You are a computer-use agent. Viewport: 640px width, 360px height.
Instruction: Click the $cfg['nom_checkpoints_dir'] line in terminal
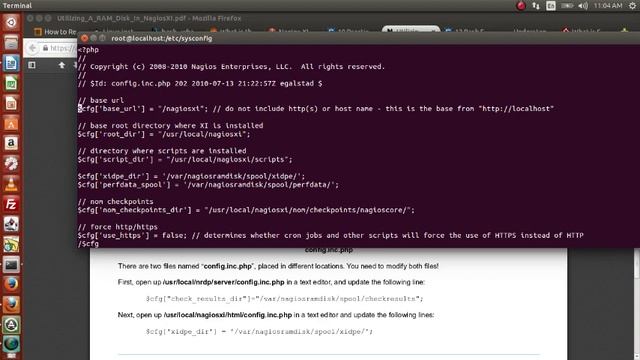[246, 210]
